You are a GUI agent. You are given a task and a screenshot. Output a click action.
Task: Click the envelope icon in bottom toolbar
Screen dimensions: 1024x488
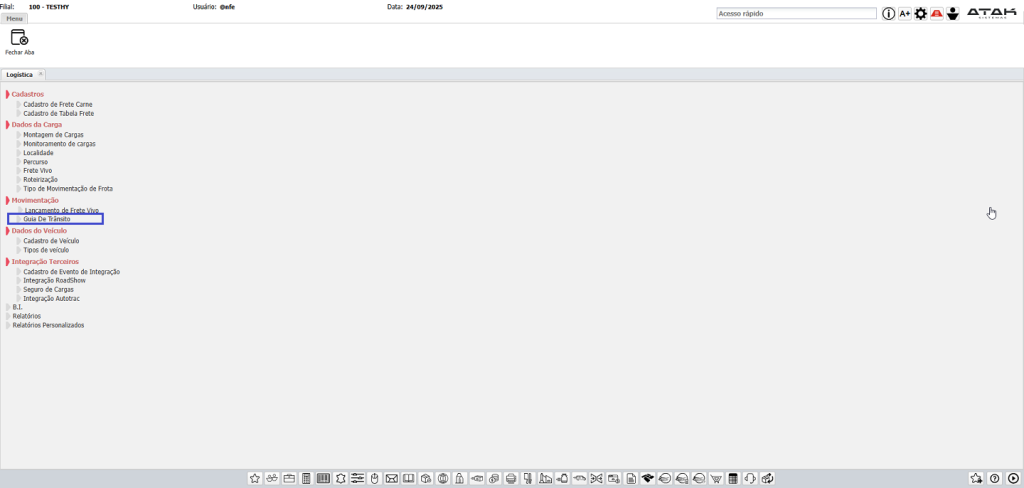392,479
